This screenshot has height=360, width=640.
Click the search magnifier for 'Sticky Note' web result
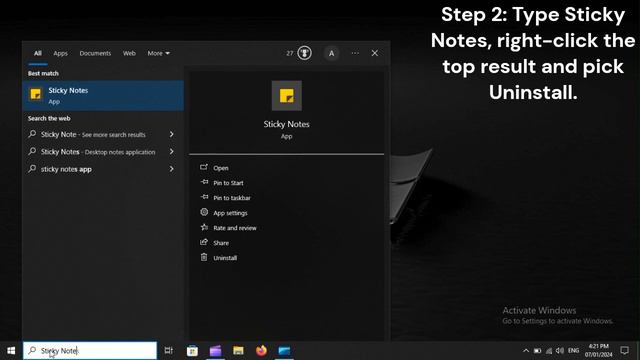pyautogui.click(x=32, y=134)
